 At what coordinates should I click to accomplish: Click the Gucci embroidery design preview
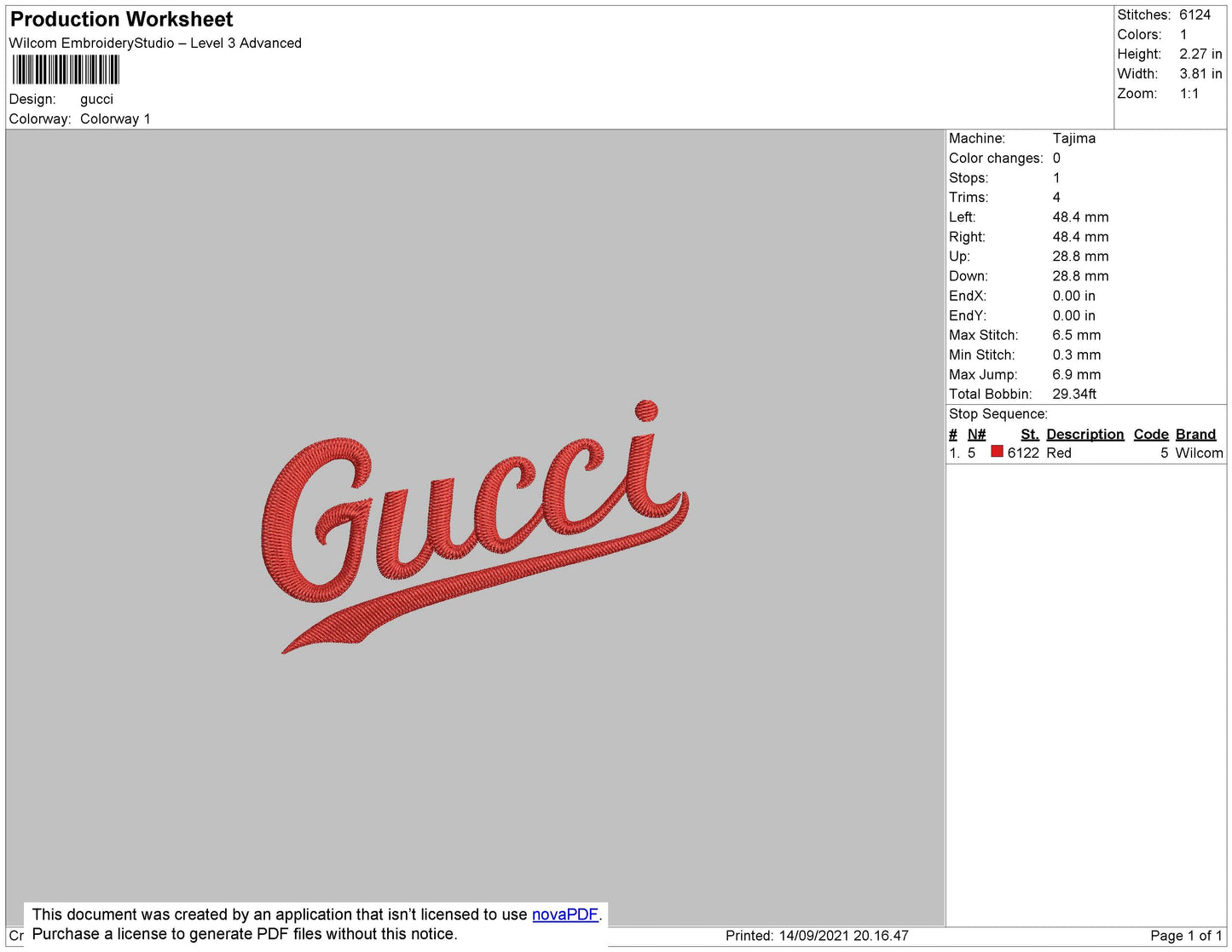(475, 526)
